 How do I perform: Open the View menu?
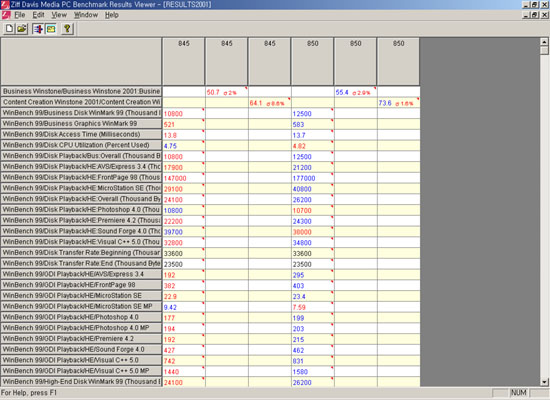pos(59,15)
